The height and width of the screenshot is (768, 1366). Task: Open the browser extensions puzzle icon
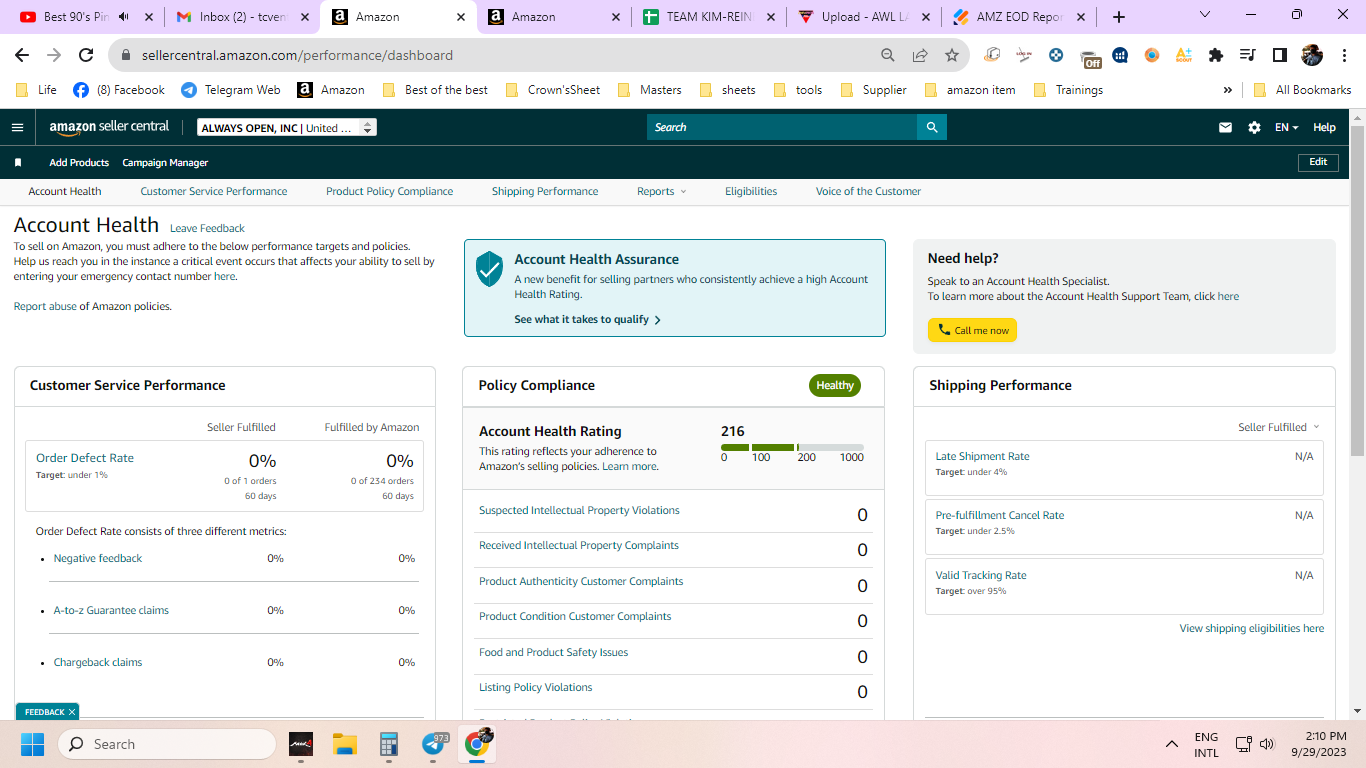coord(1216,55)
